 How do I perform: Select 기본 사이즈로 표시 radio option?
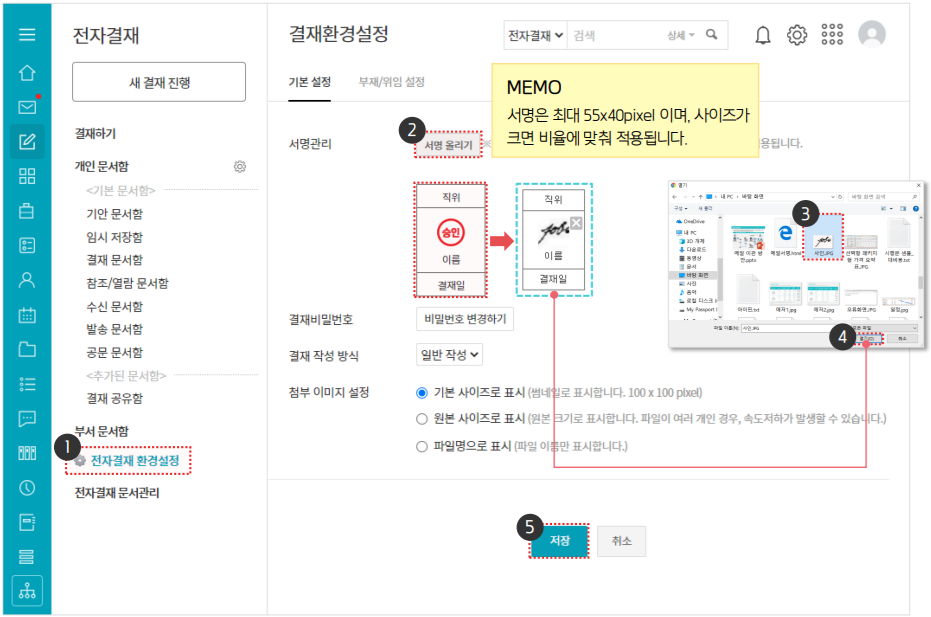422,392
